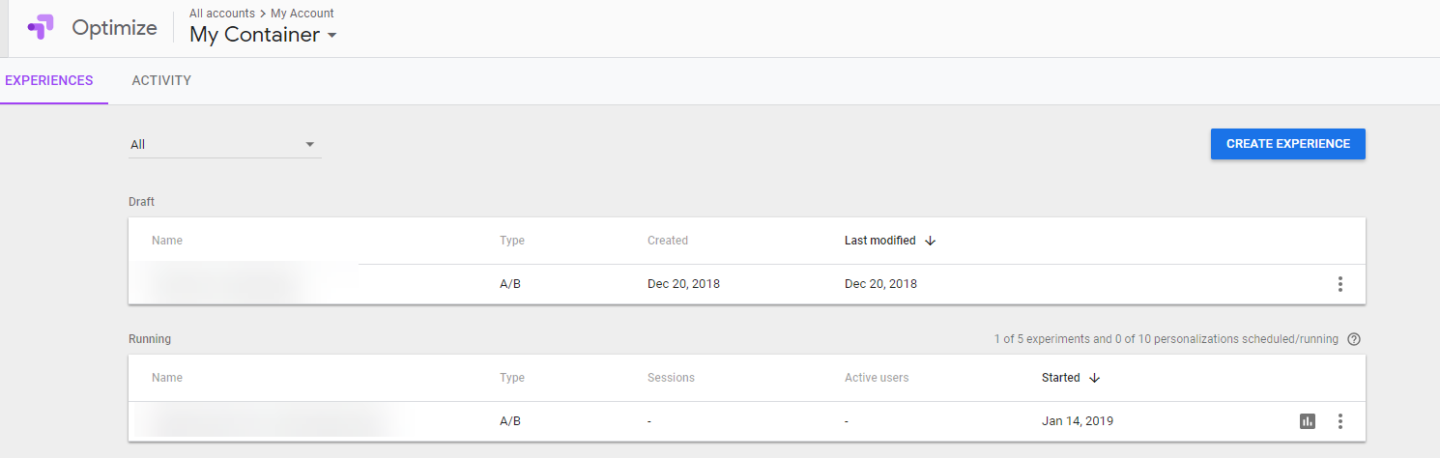Click the Active users column header
The width and height of the screenshot is (1440, 458).
point(877,378)
